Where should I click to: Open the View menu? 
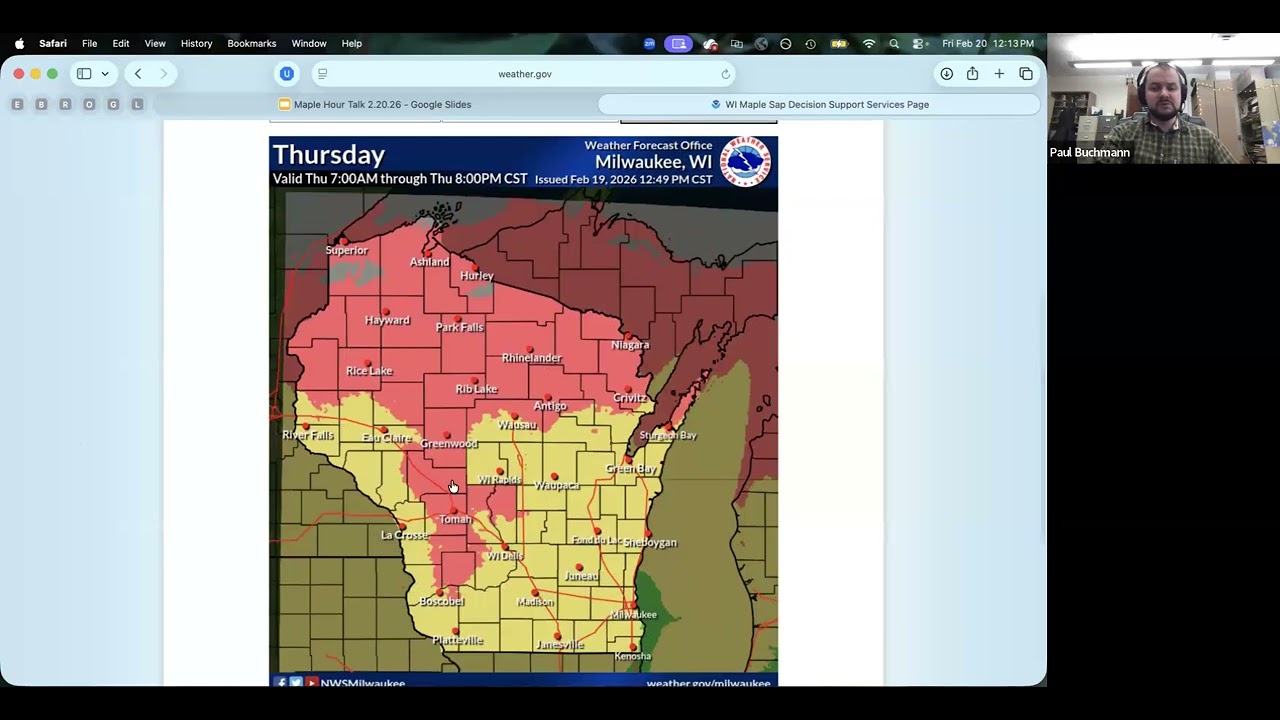155,43
